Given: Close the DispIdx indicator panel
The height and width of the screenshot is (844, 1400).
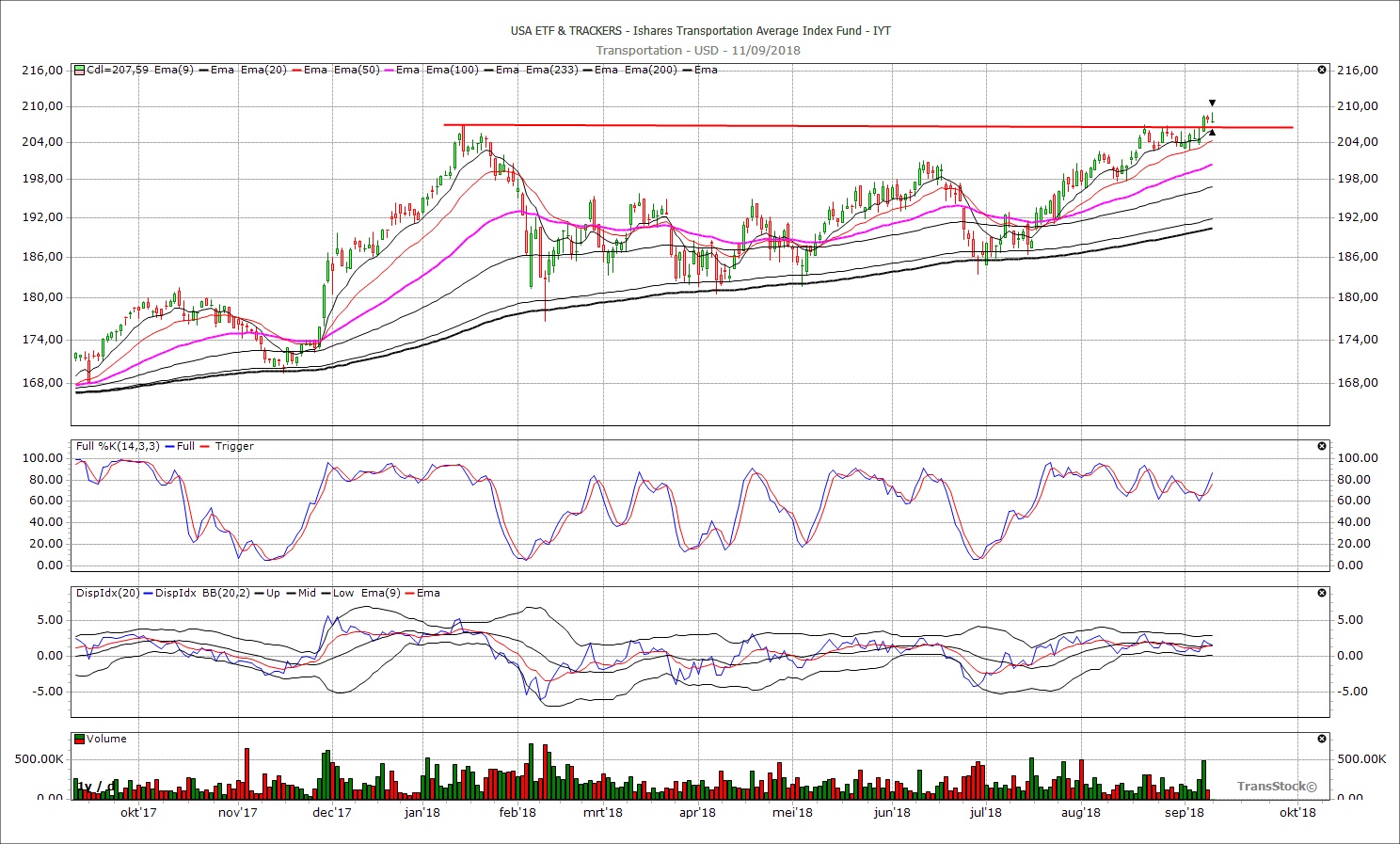Looking at the screenshot, I should click(1322, 593).
